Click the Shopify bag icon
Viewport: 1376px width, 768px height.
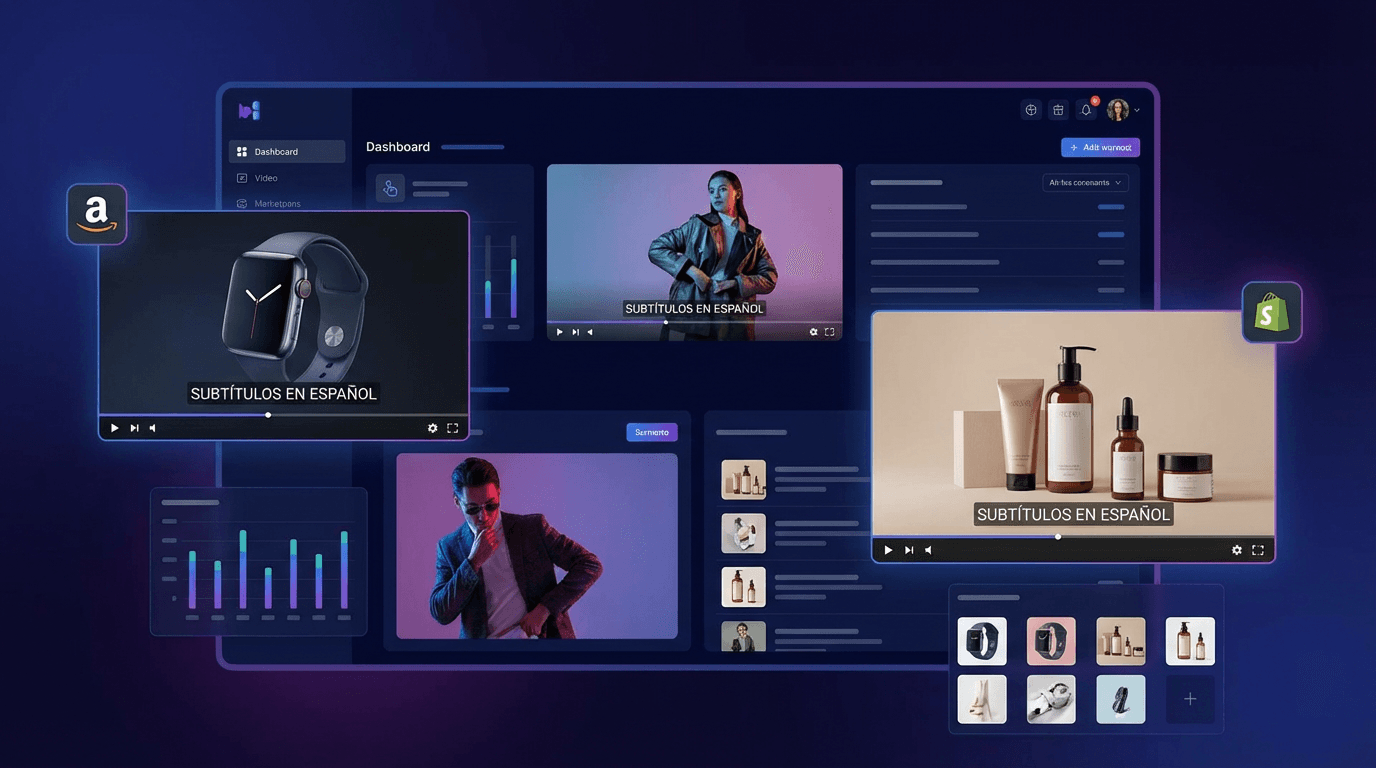[x=1271, y=313]
